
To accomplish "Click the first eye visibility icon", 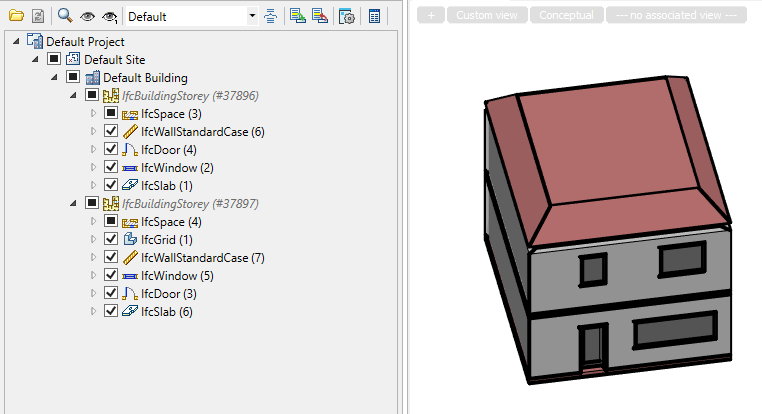I will [88, 16].
